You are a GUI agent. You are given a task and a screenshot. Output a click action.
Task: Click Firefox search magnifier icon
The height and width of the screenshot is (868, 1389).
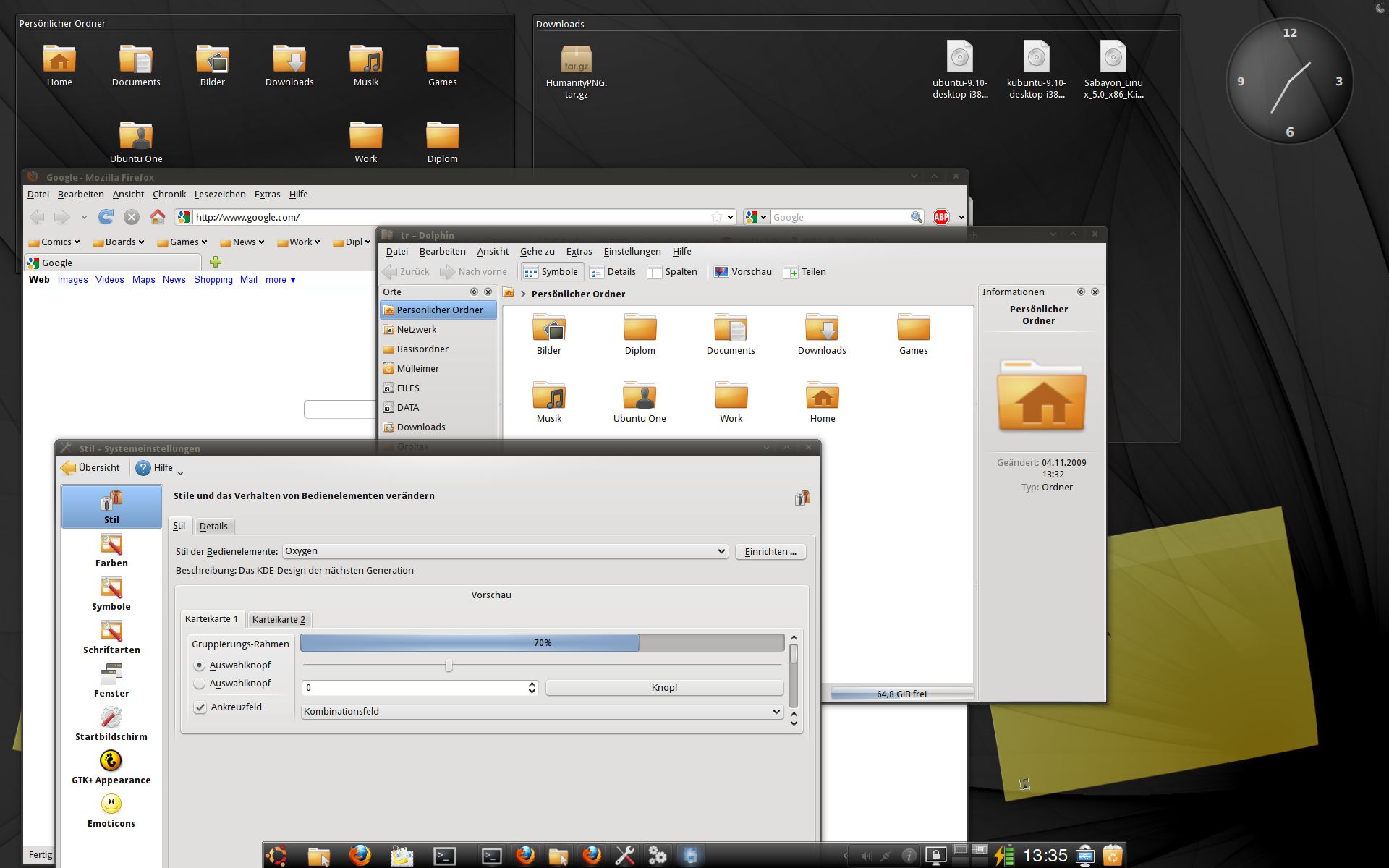pyautogui.click(x=916, y=217)
